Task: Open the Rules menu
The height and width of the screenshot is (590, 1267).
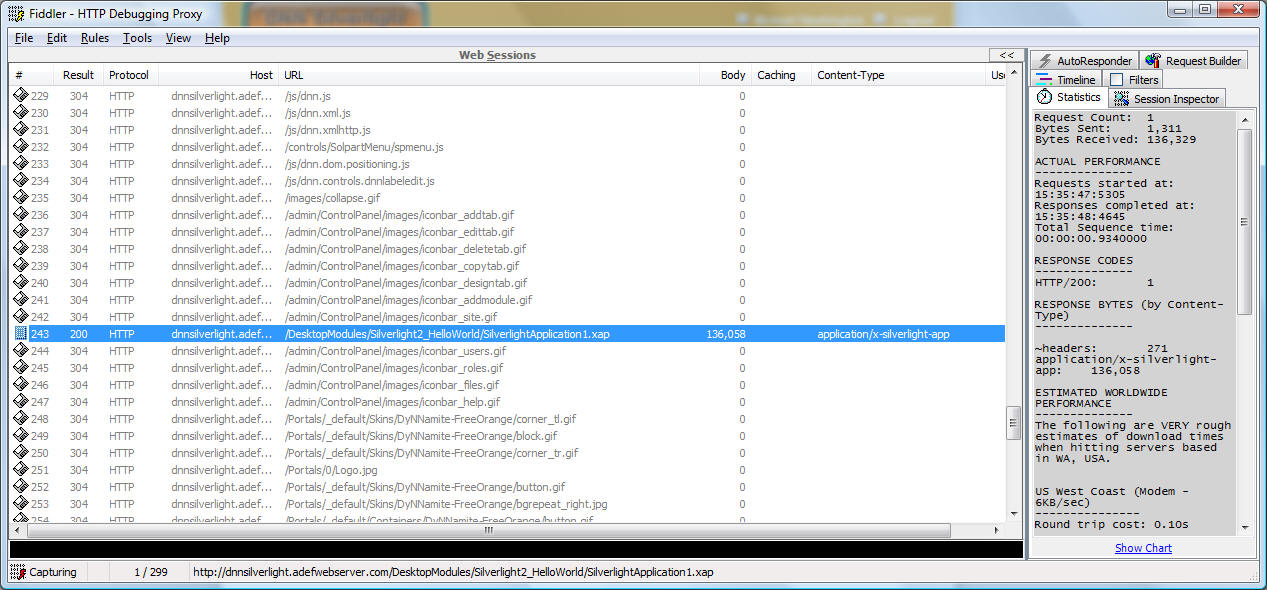Action: coord(95,38)
